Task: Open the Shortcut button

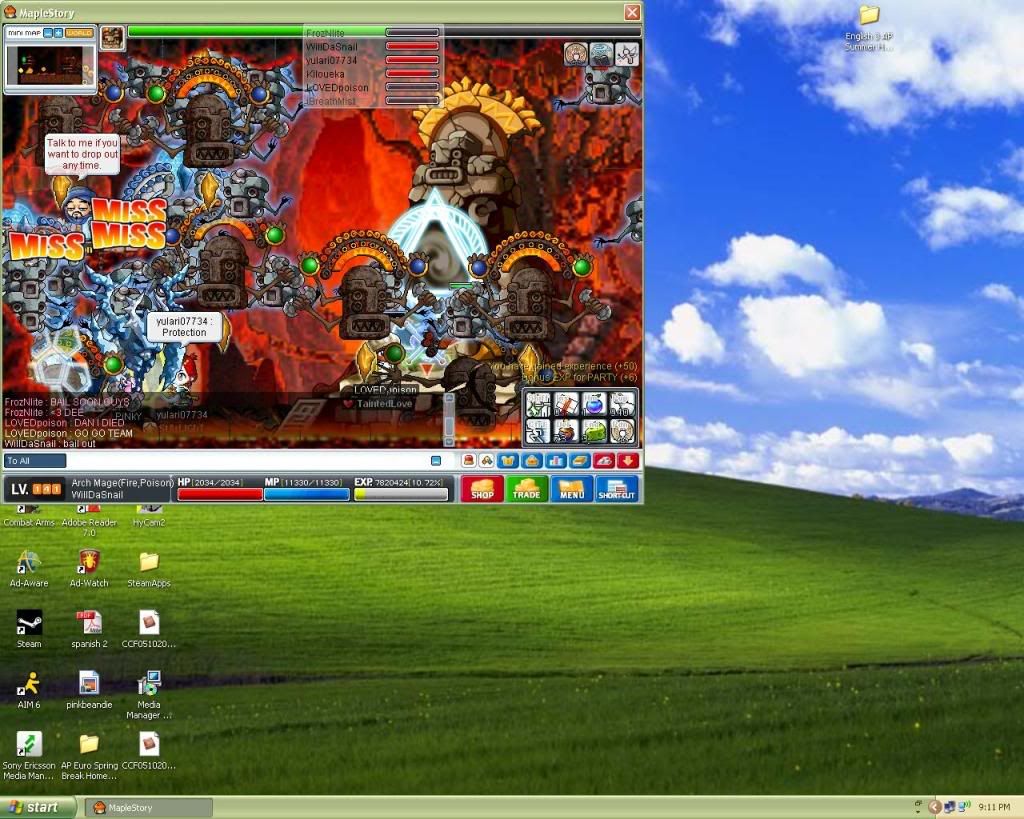Action: coord(616,489)
